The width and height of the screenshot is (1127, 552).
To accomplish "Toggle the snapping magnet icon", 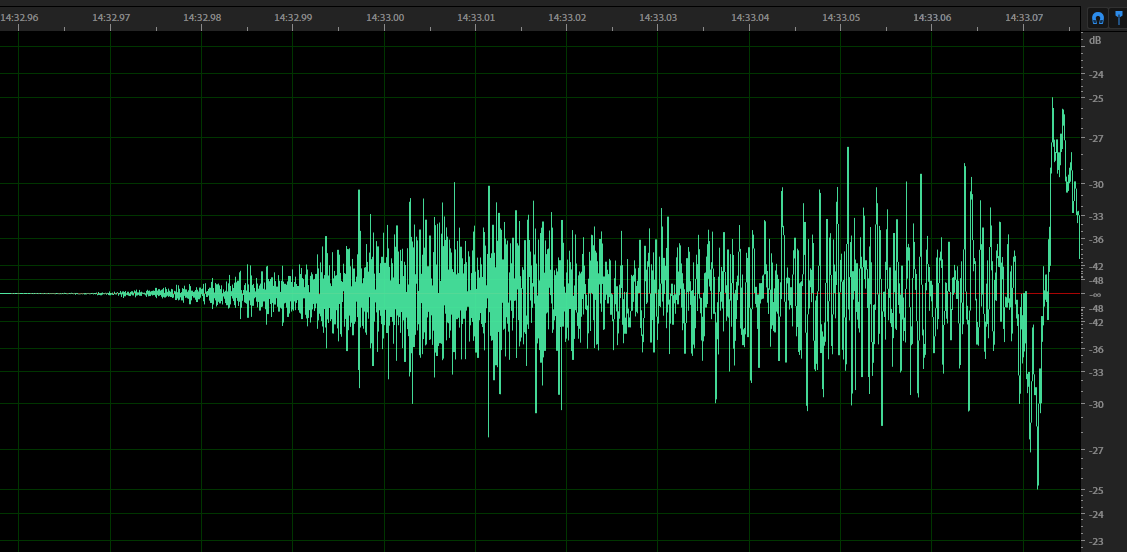I will point(1097,17).
